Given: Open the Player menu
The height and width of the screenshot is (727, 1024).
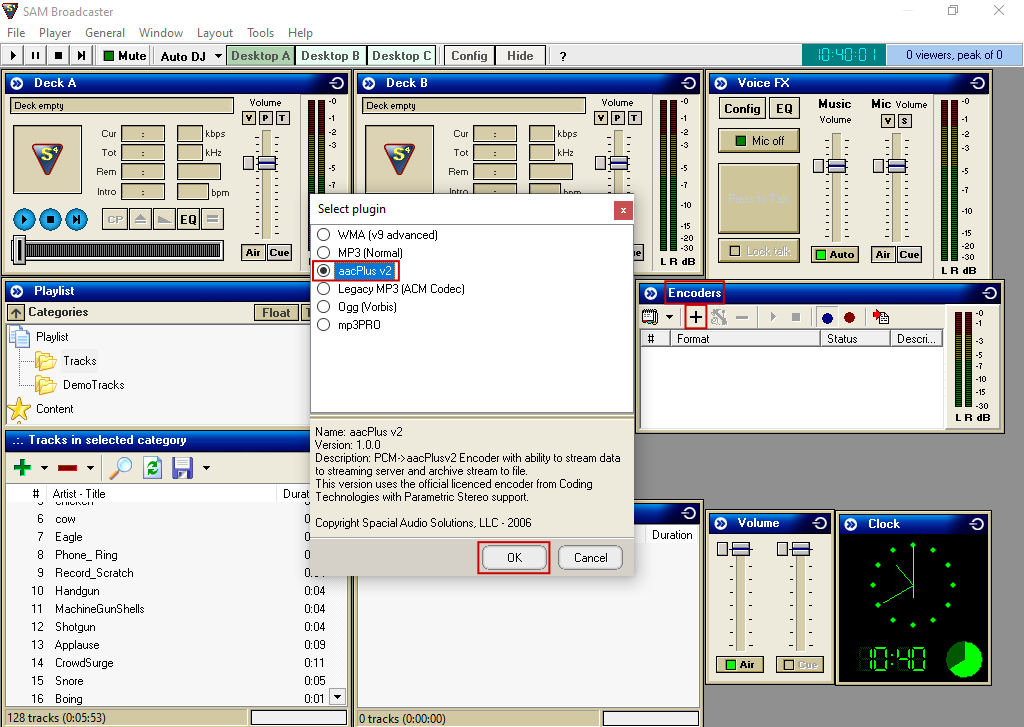Looking at the screenshot, I should pyautogui.click(x=55, y=33).
